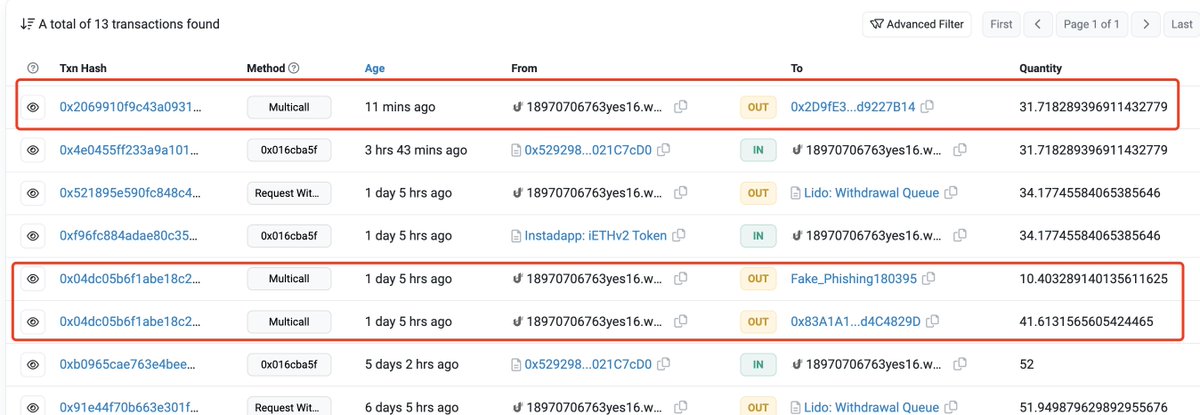1200x415 pixels.
Task: Click the quantity value 52
Action: [1027, 365]
